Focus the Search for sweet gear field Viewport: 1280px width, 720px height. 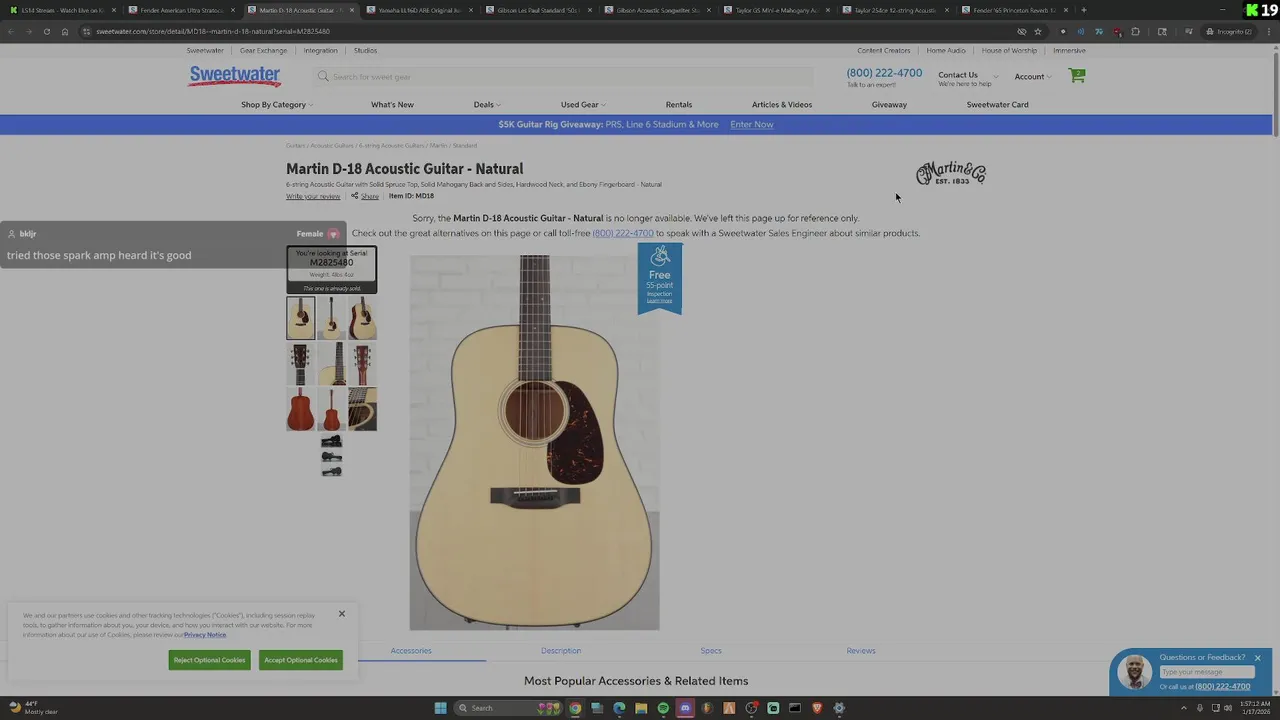coord(565,76)
